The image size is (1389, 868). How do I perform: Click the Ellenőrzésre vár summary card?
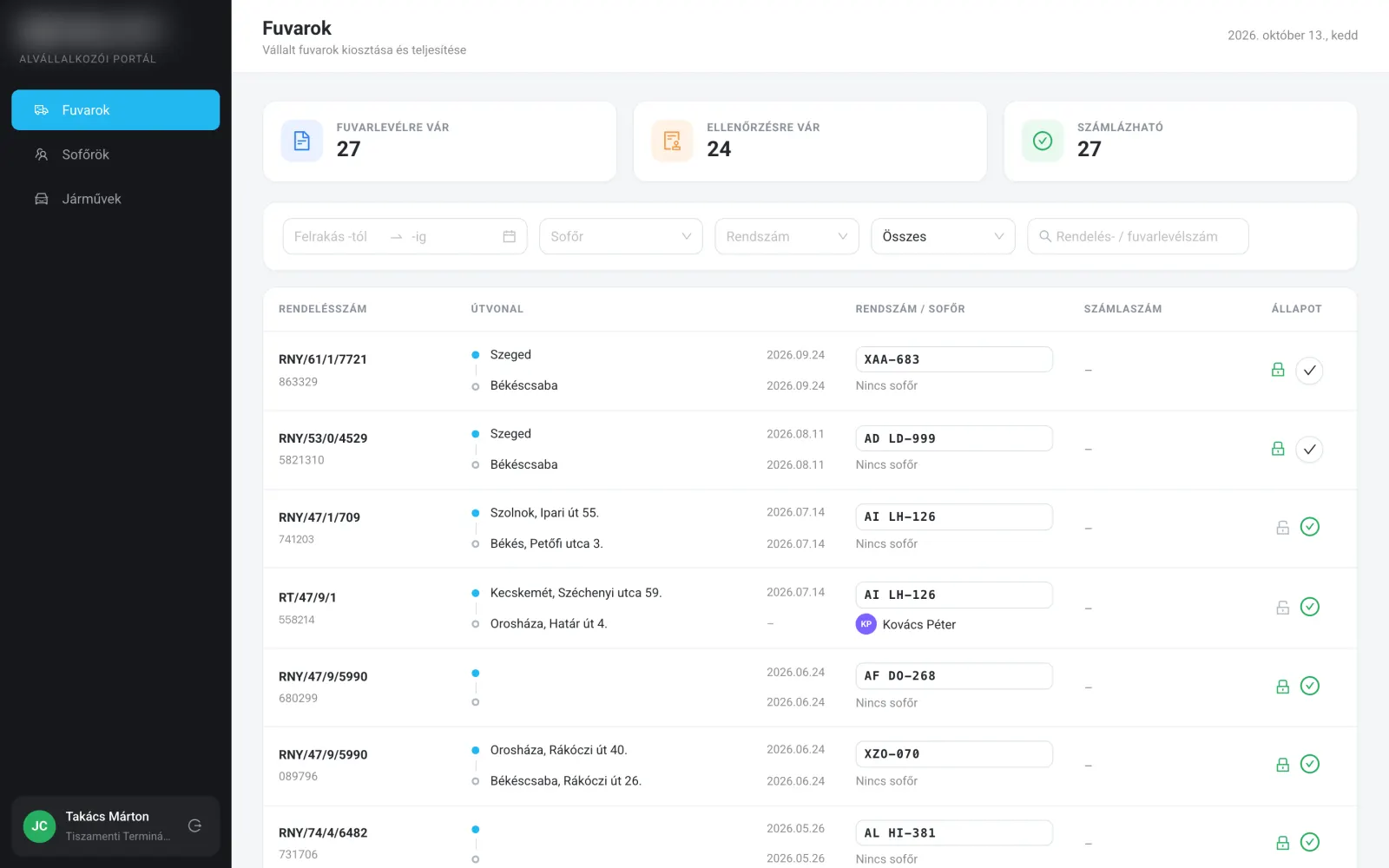pos(810,141)
